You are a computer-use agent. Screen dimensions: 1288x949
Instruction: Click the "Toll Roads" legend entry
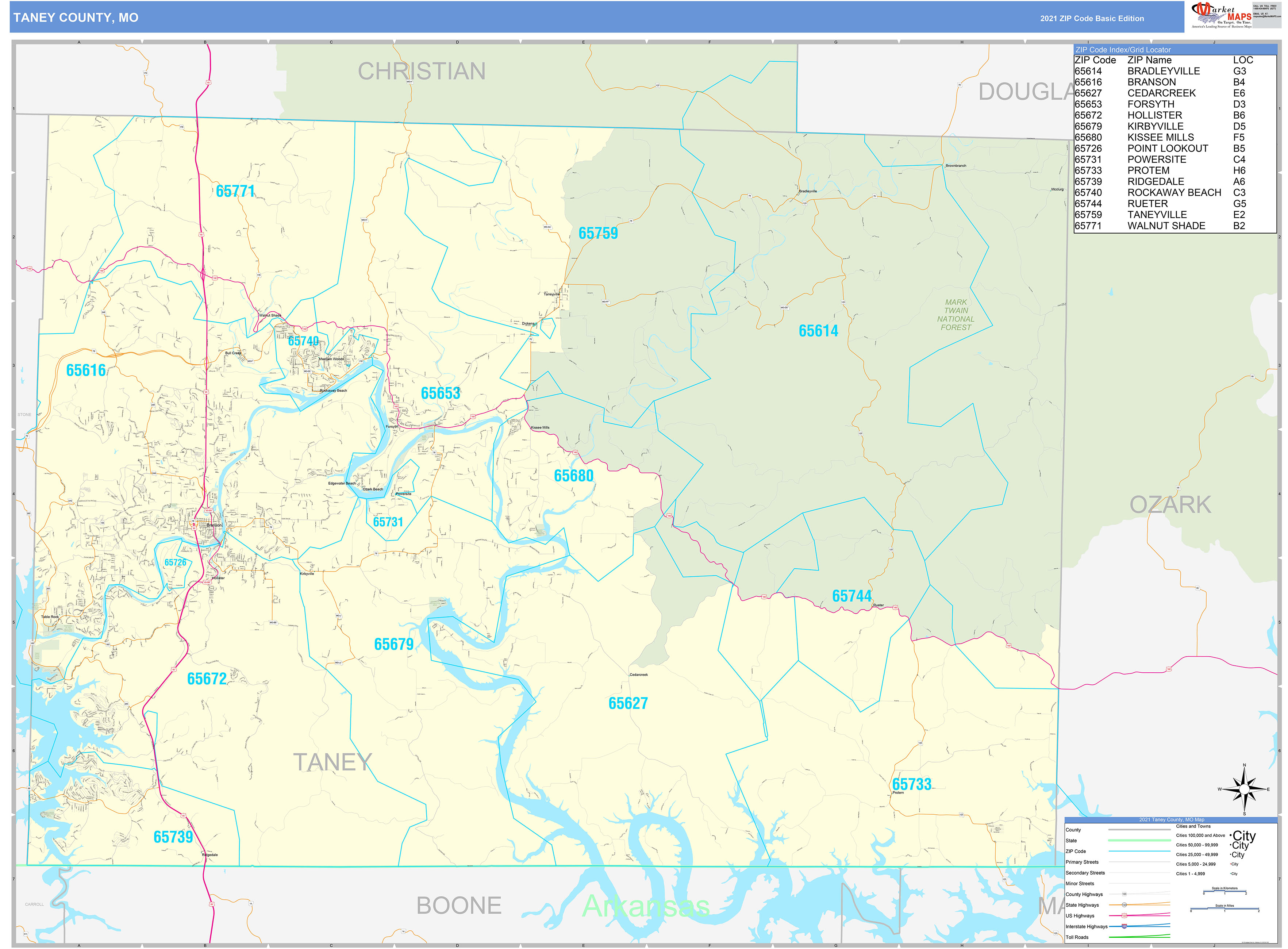1077,938
